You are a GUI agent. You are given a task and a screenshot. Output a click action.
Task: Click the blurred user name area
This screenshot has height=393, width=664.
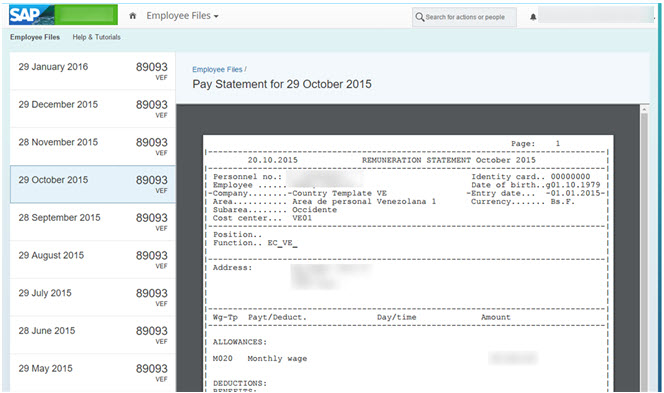pyautogui.click(x=595, y=15)
